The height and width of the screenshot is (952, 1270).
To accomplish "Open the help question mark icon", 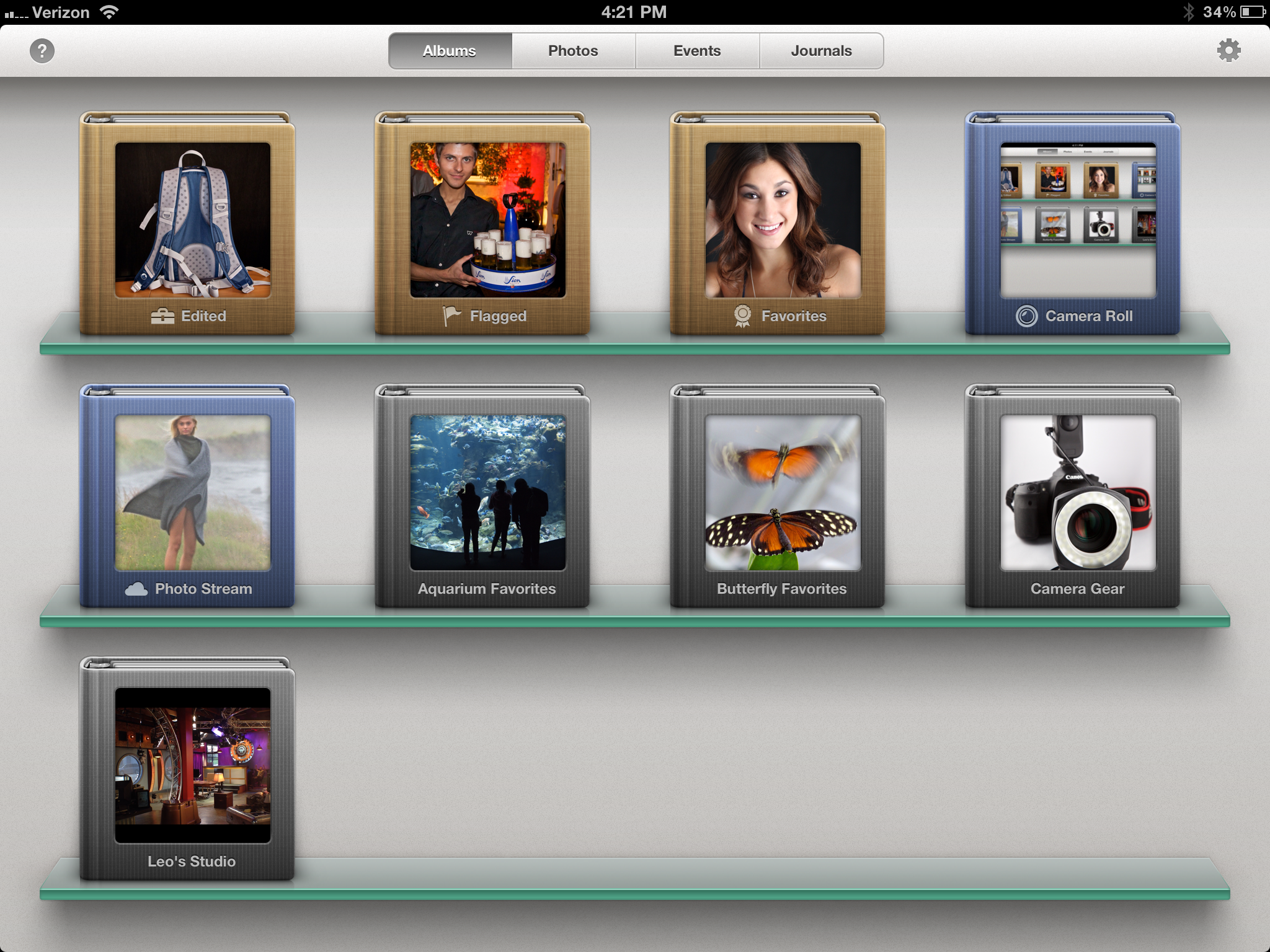I will pos(42,51).
